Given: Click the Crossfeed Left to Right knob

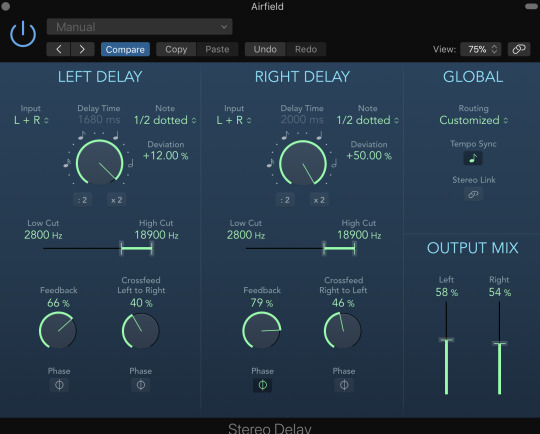Looking at the screenshot, I should 141,330.
